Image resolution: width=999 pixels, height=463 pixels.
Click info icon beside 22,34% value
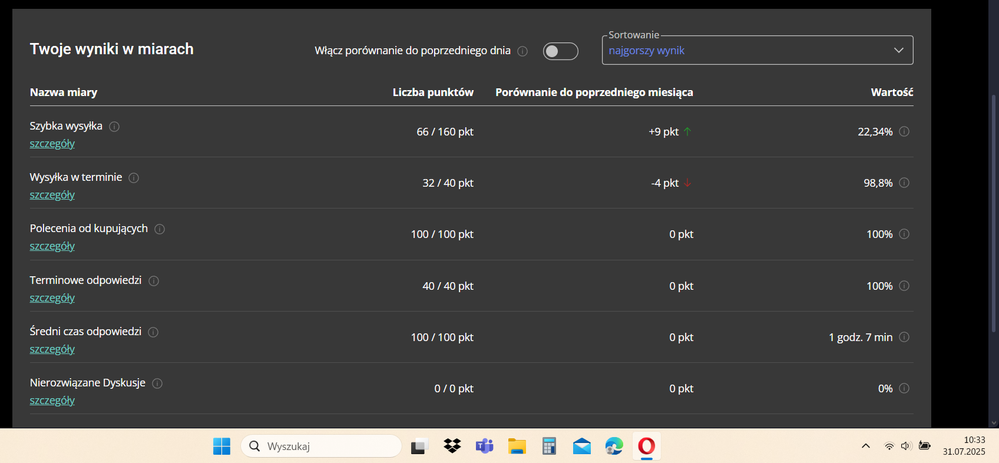[904, 132]
